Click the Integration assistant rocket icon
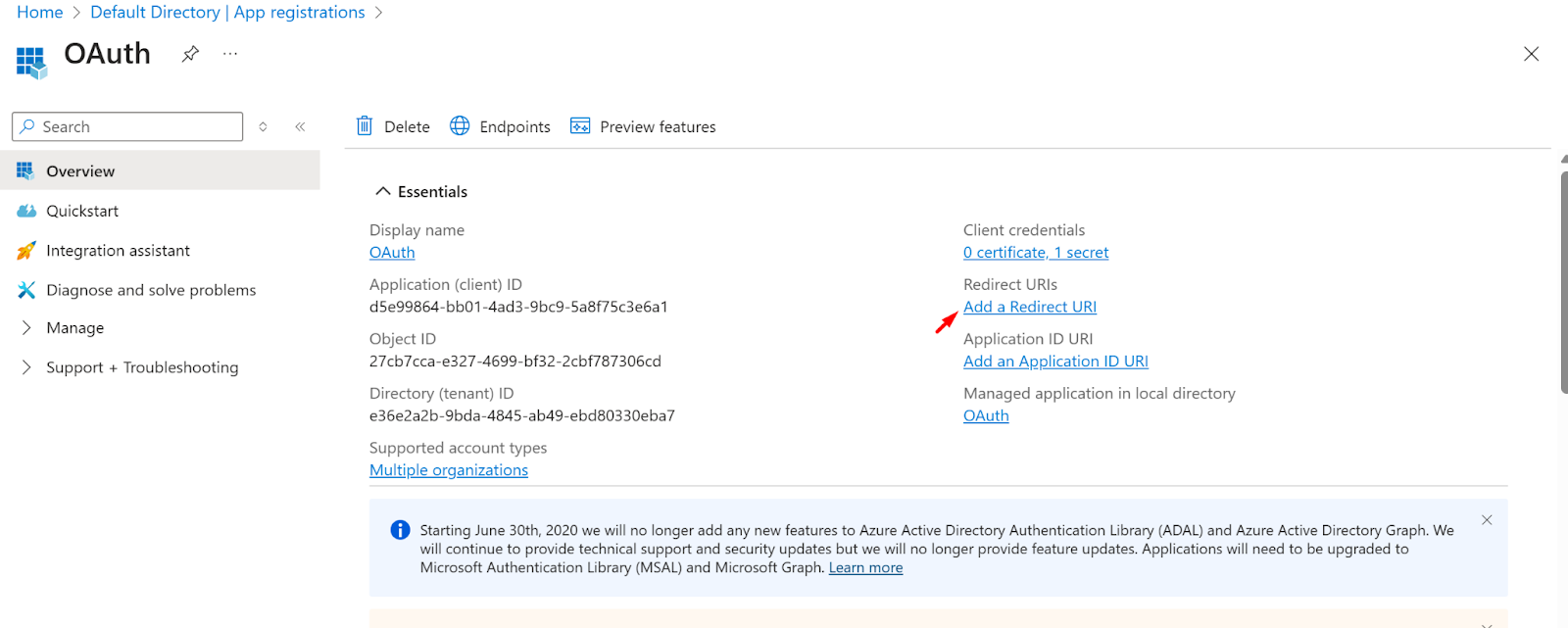Viewport: 1568px width, 628px height. 26,251
